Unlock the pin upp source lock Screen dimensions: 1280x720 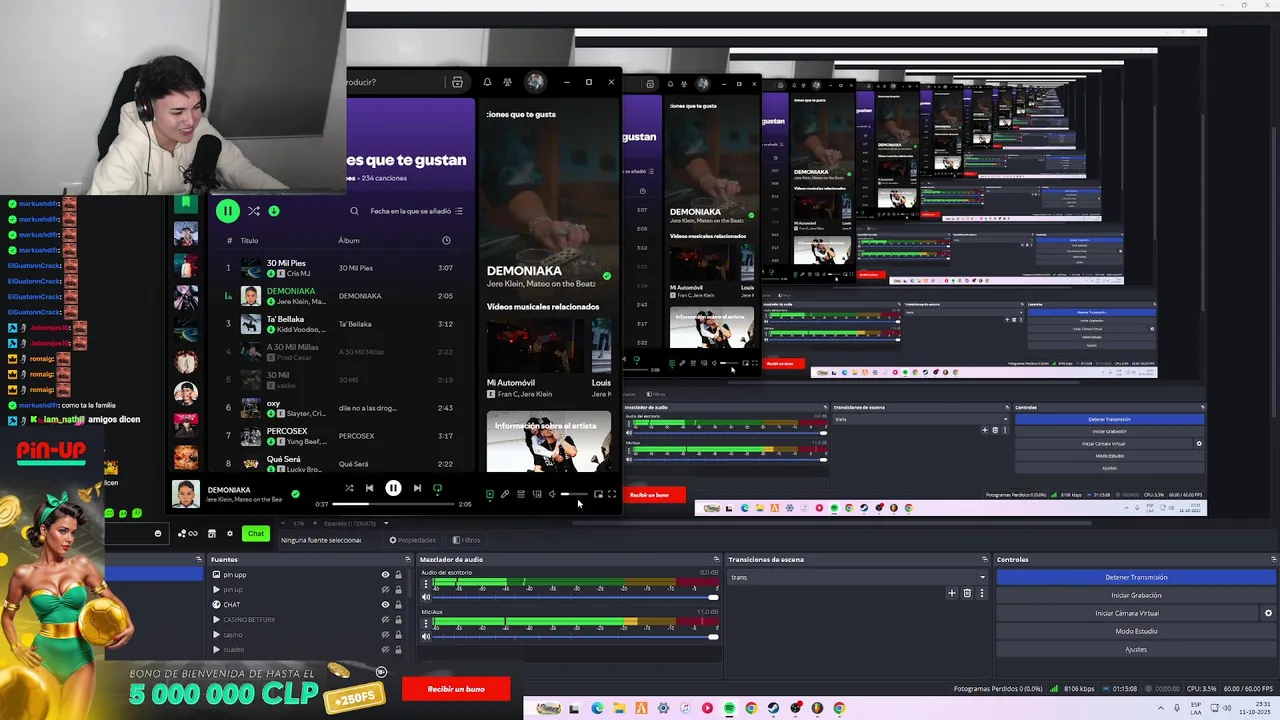tap(398, 575)
